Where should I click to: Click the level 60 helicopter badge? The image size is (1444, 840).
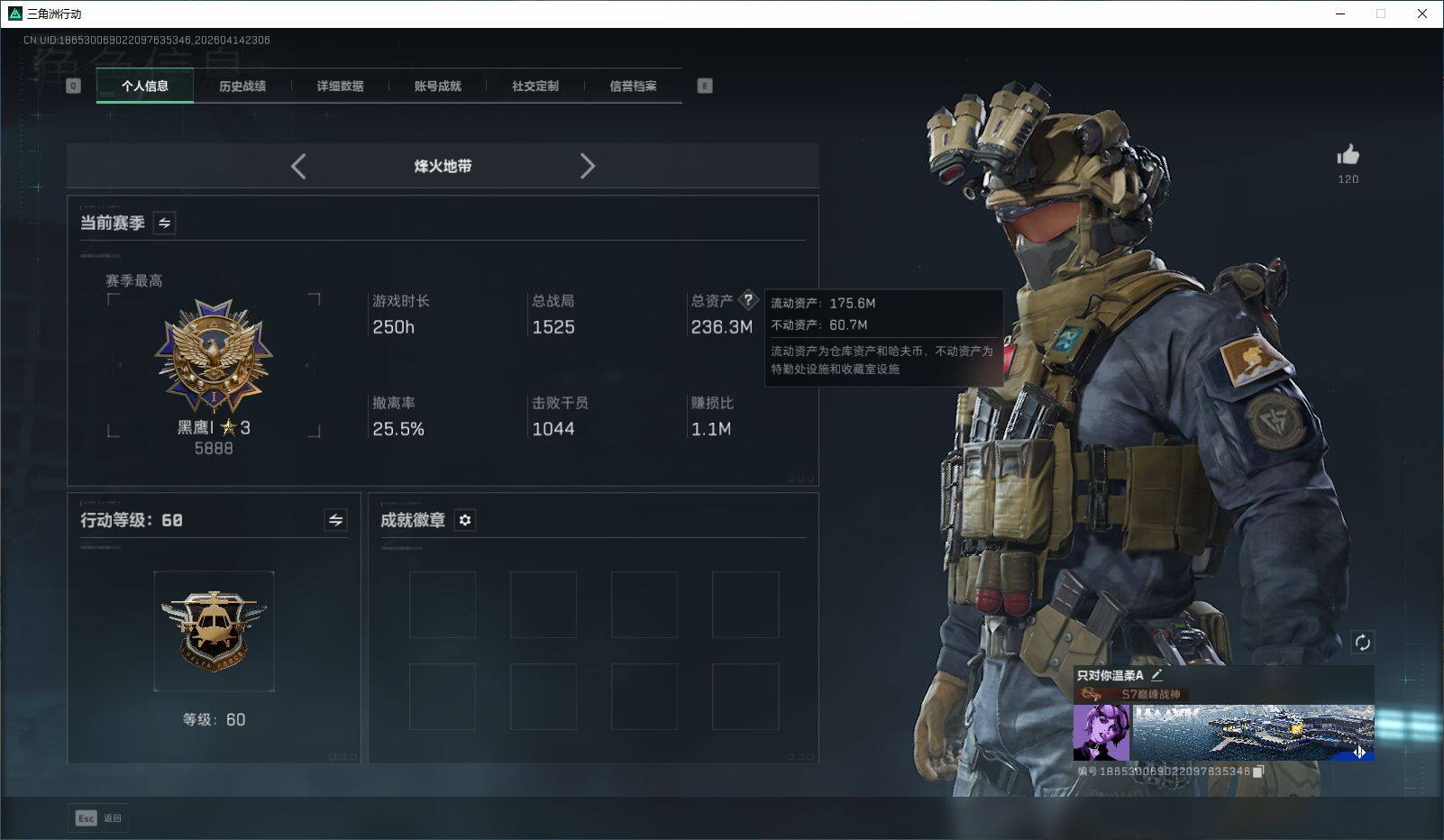[x=214, y=631]
